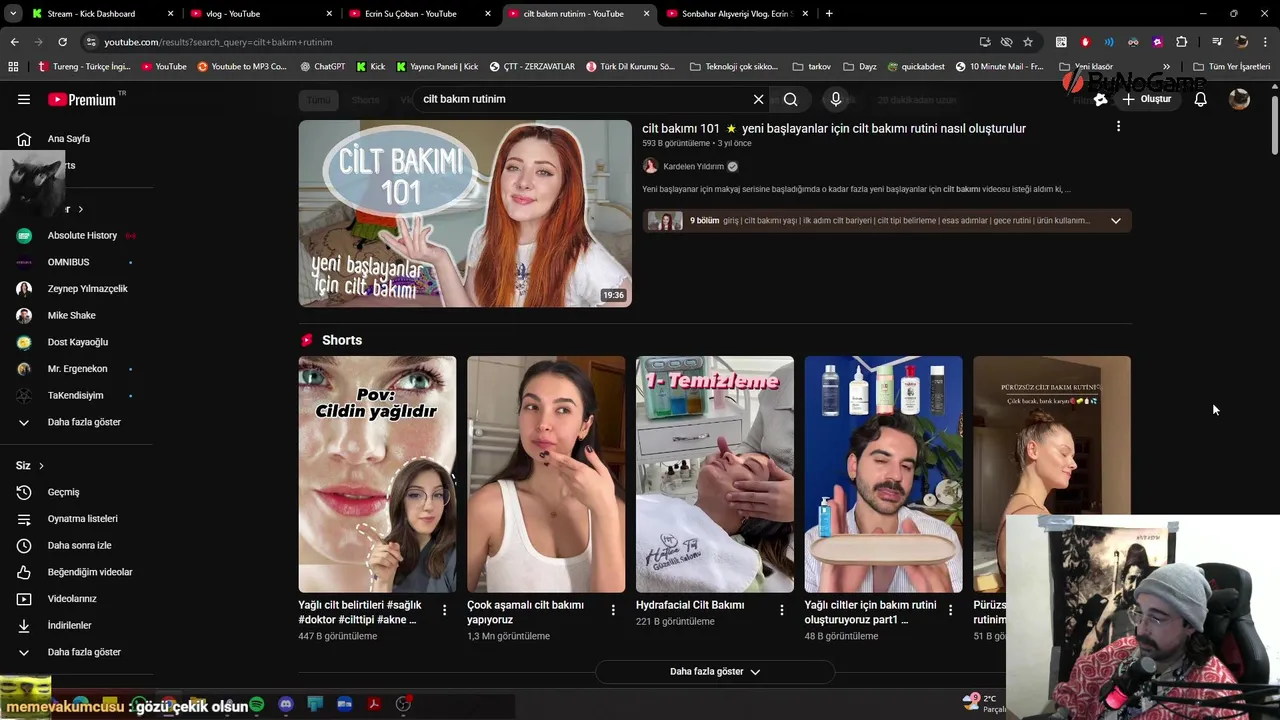Open the Chrome extensions puzzle icon

pos(1182,42)
